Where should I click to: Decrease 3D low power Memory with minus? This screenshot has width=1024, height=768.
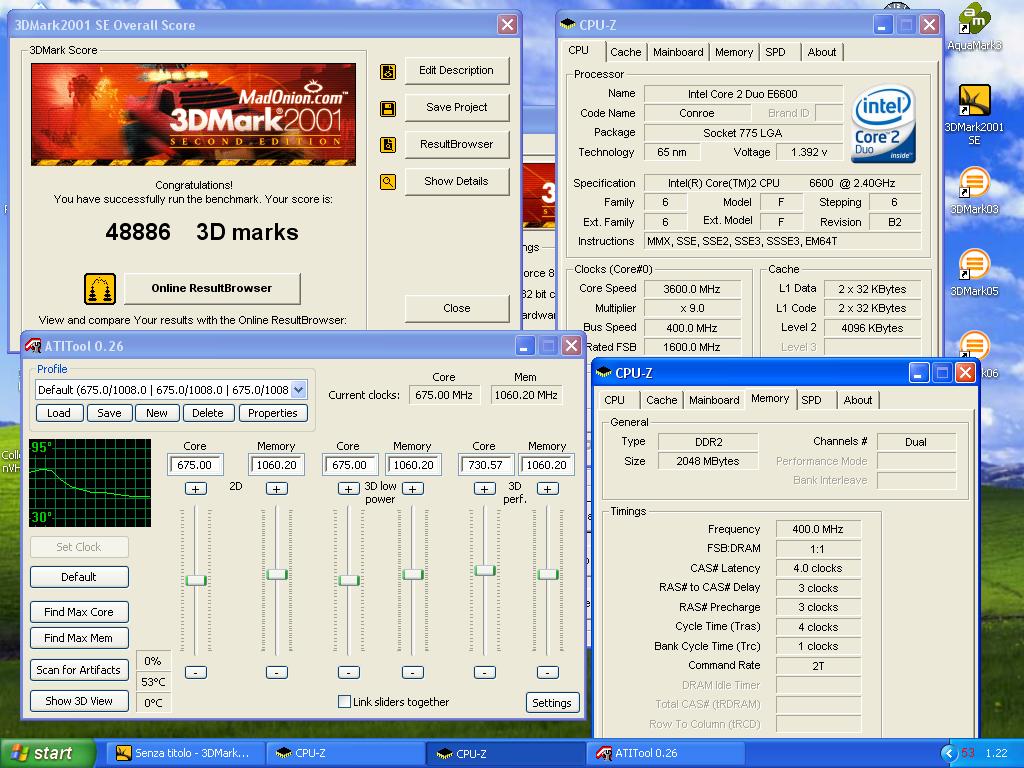click(x=413, y=672)
